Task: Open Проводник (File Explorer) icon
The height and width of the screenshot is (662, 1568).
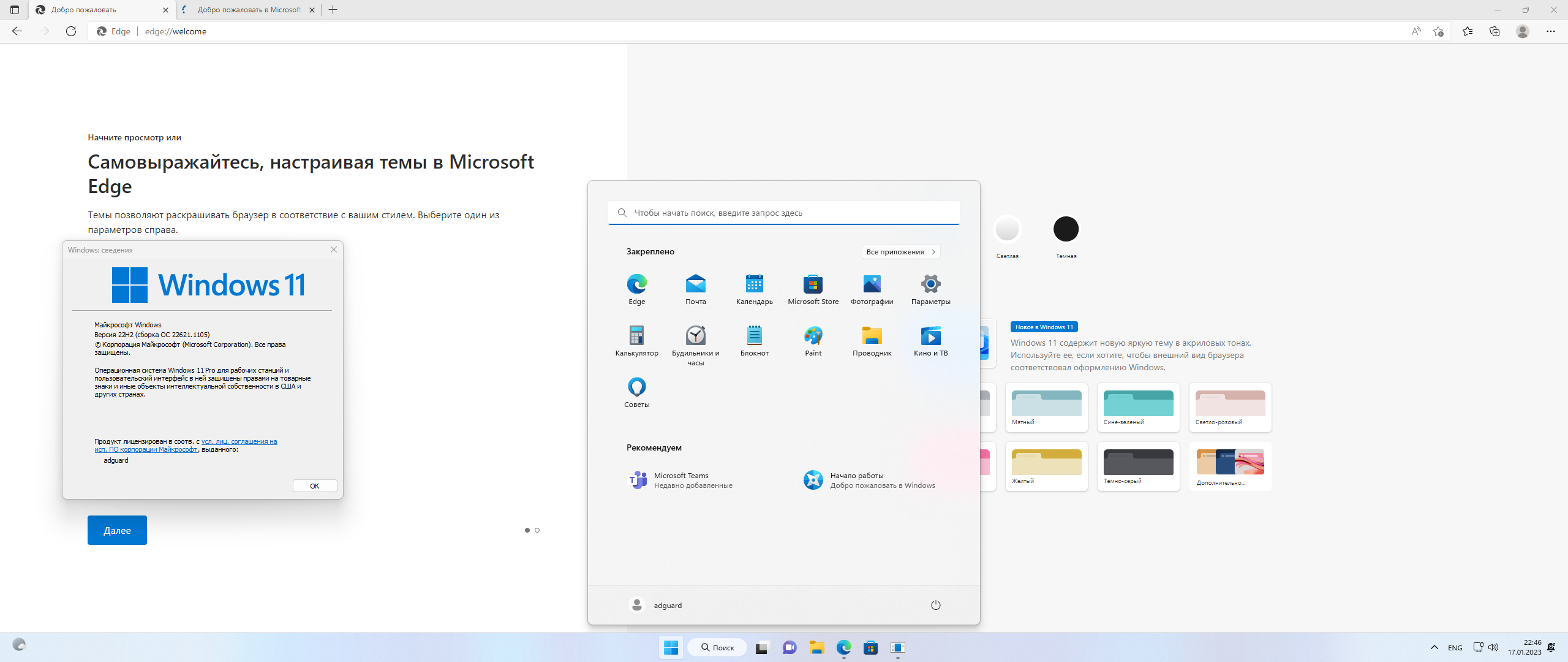Action: pos(871,340)
